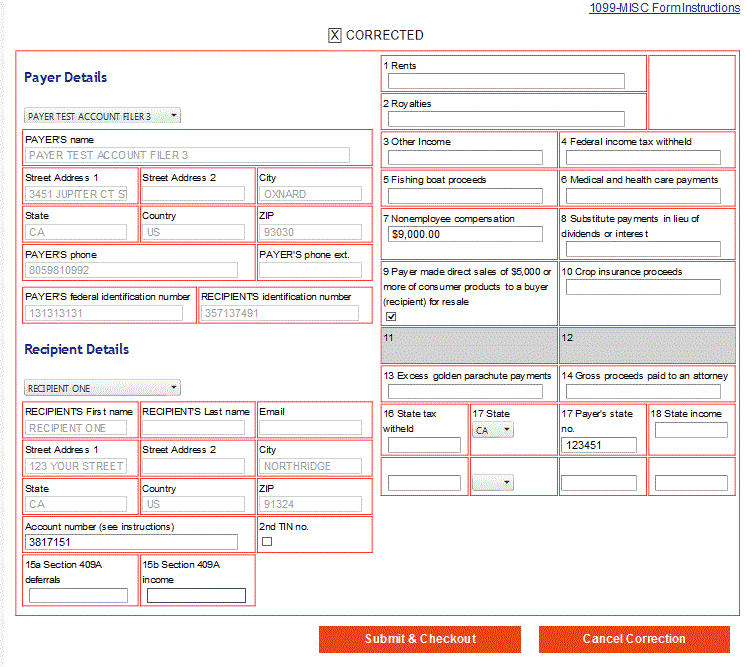This screenshot has width=747, height=667.
Task: Click the PAYER'S name field
Action: (187, 155)
